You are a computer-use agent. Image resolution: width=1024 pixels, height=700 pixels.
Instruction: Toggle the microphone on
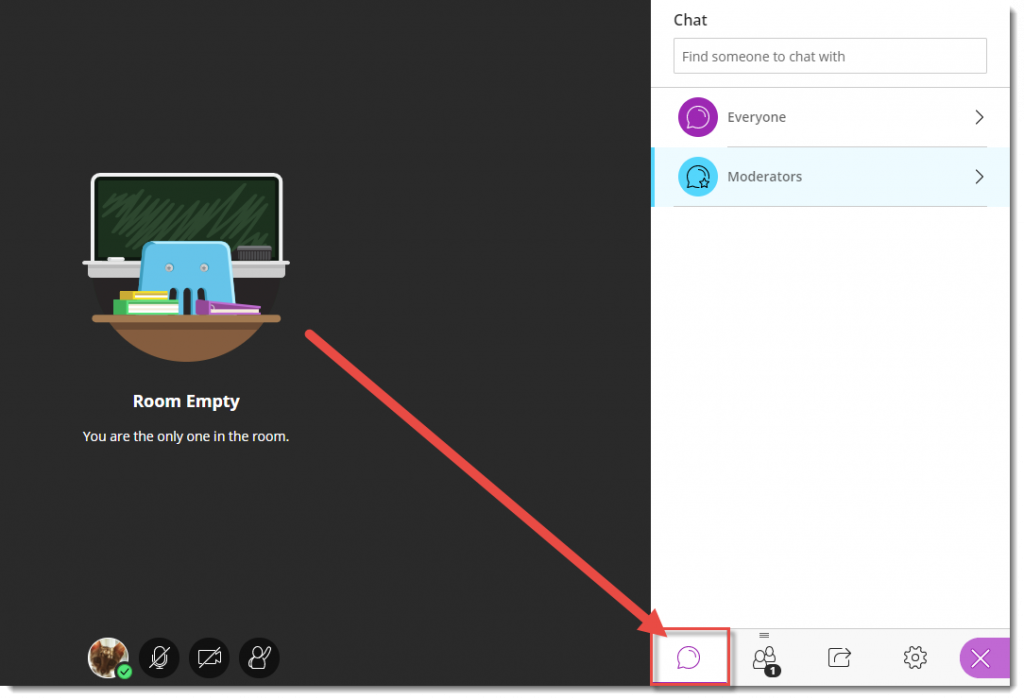point(159,657)
